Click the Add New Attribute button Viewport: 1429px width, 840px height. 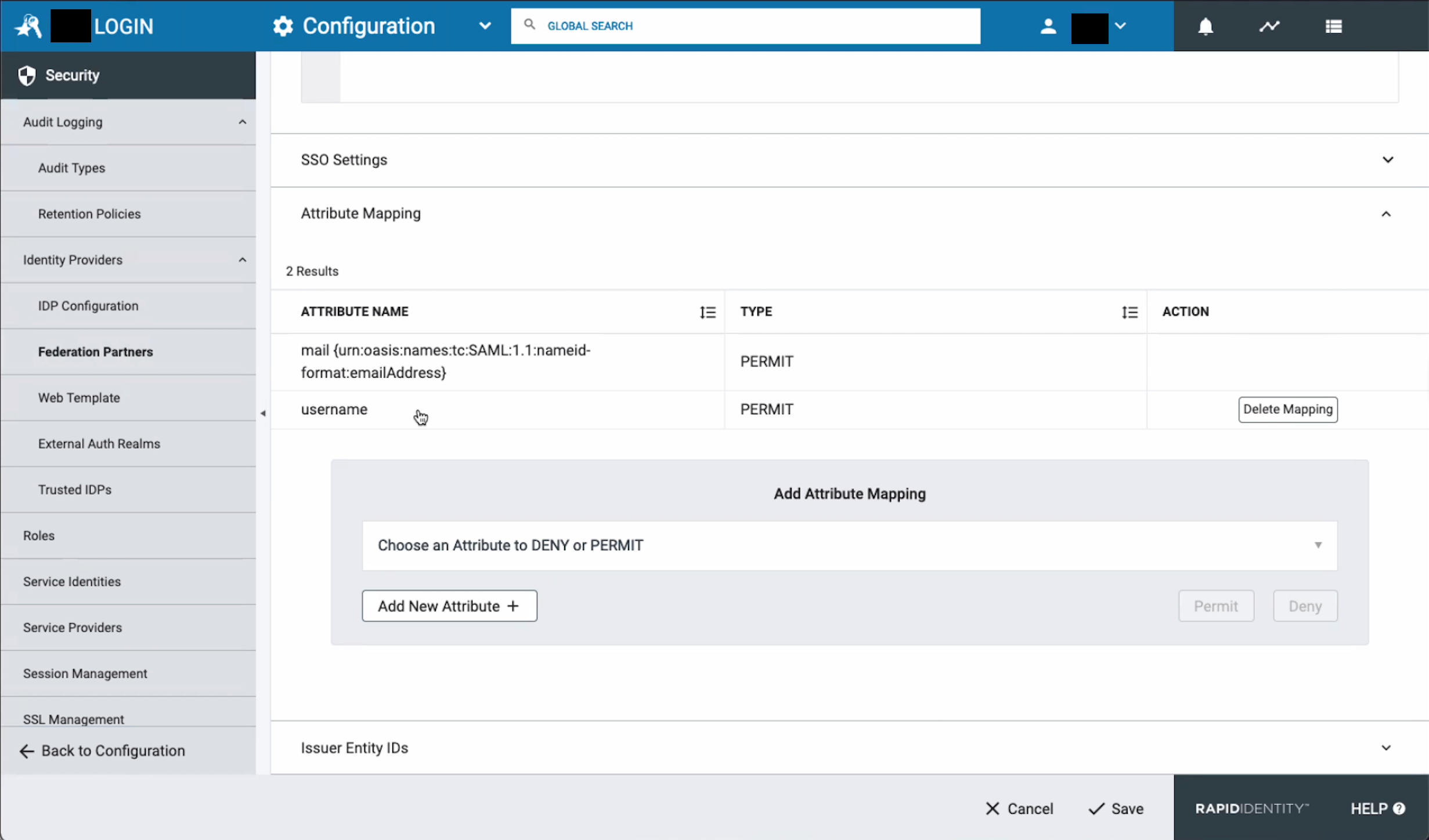(449, 606)
